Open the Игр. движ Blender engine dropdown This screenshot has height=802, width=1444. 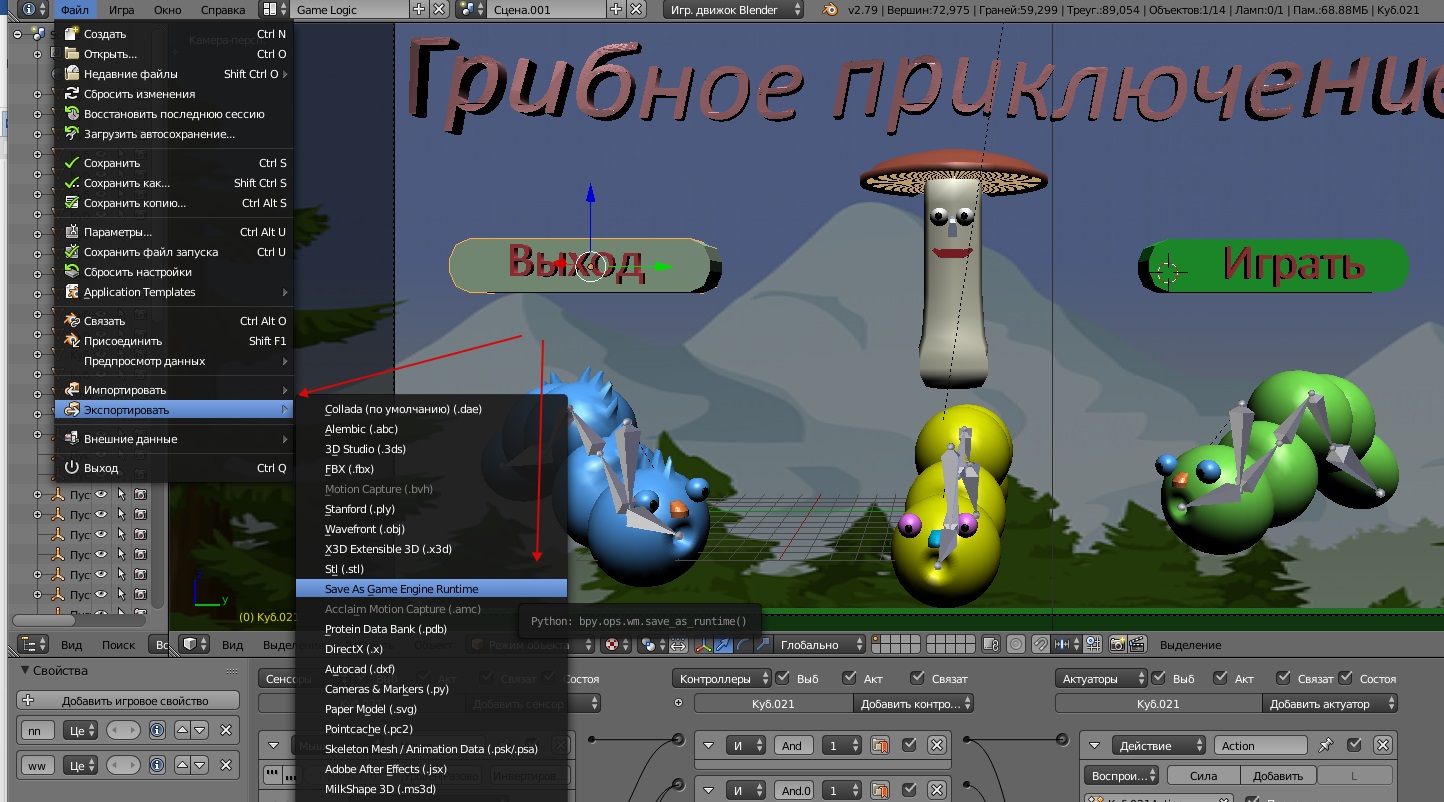(734, 9)
